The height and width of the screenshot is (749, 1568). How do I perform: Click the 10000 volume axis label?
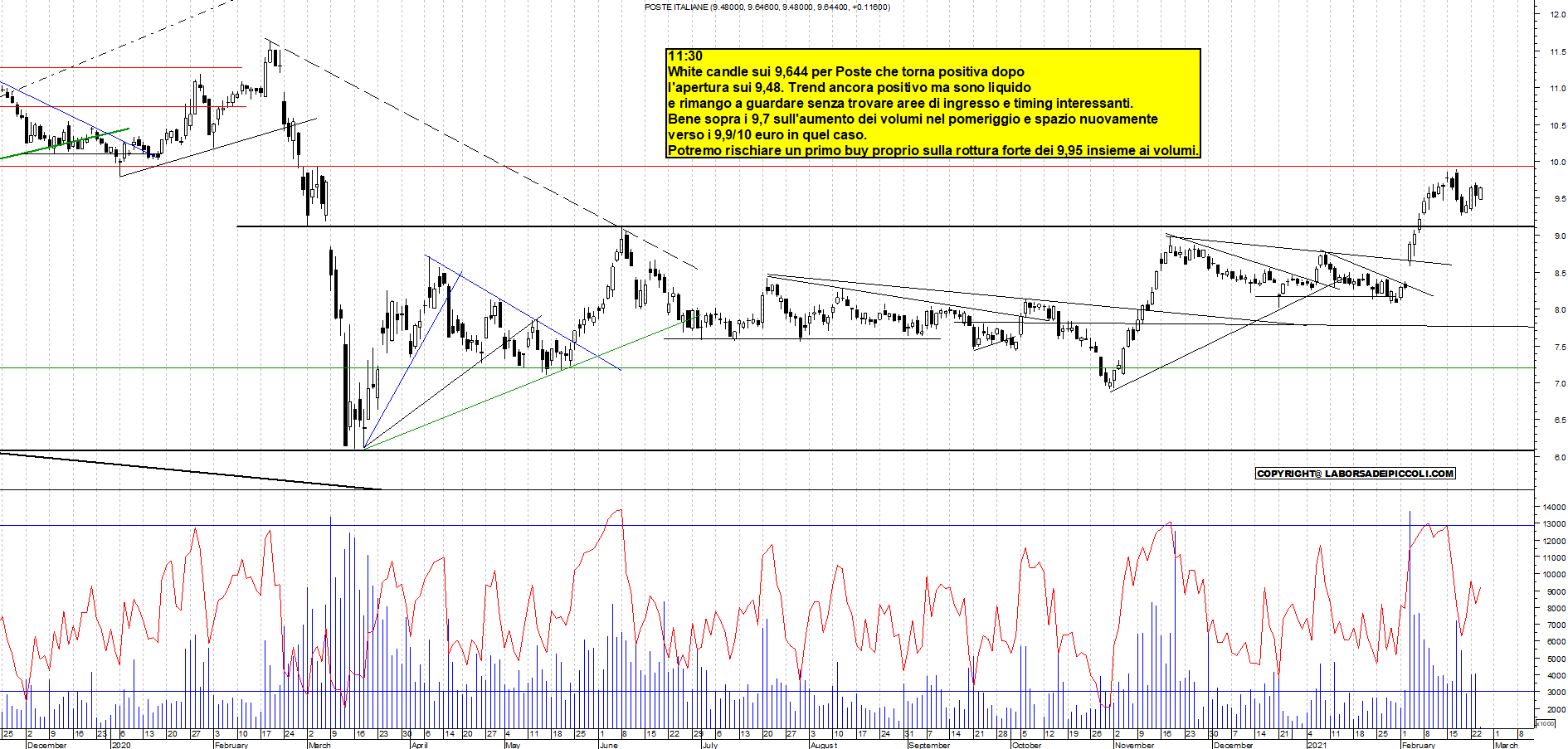(x=1555, y=575)
